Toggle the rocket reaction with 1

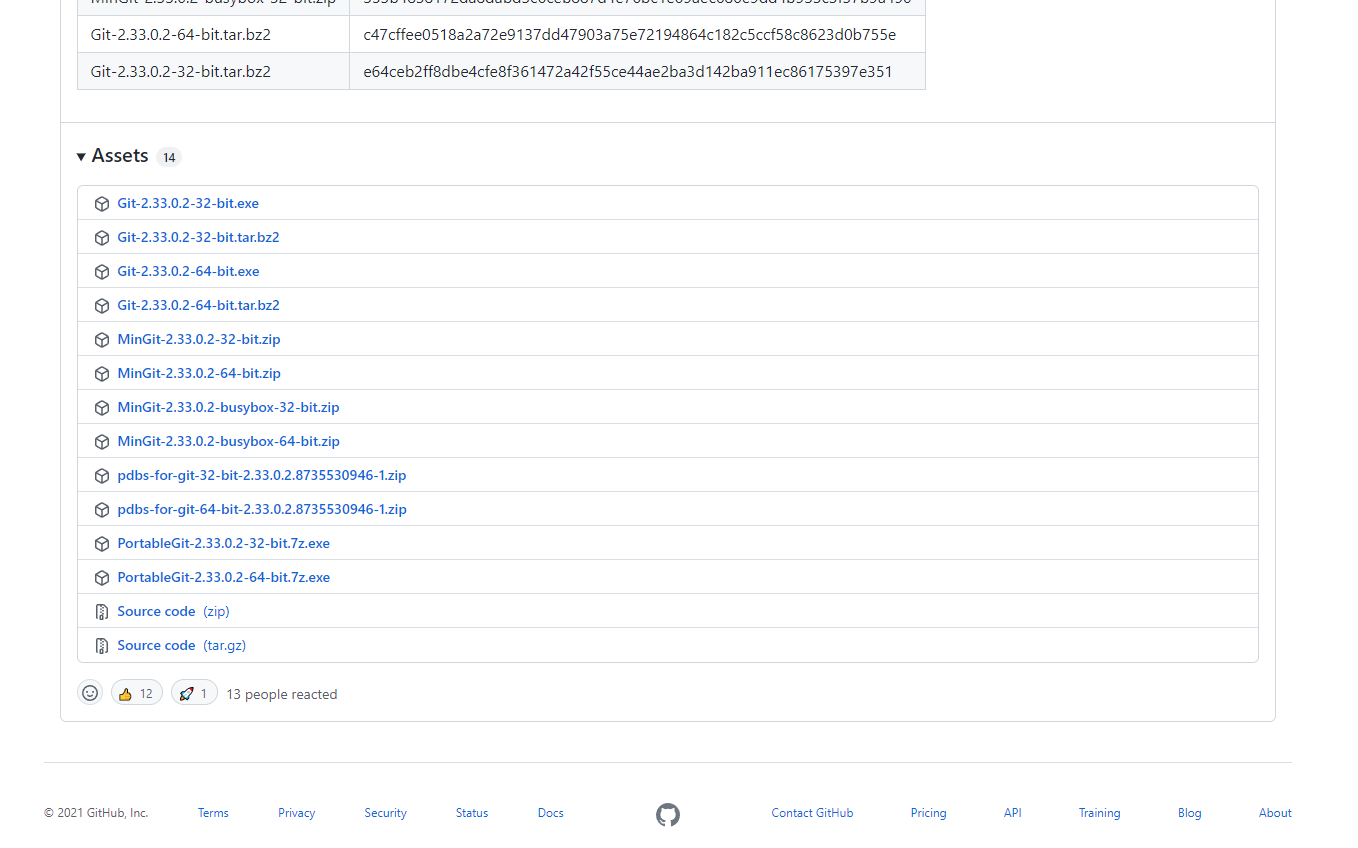(x=194, y=692)
